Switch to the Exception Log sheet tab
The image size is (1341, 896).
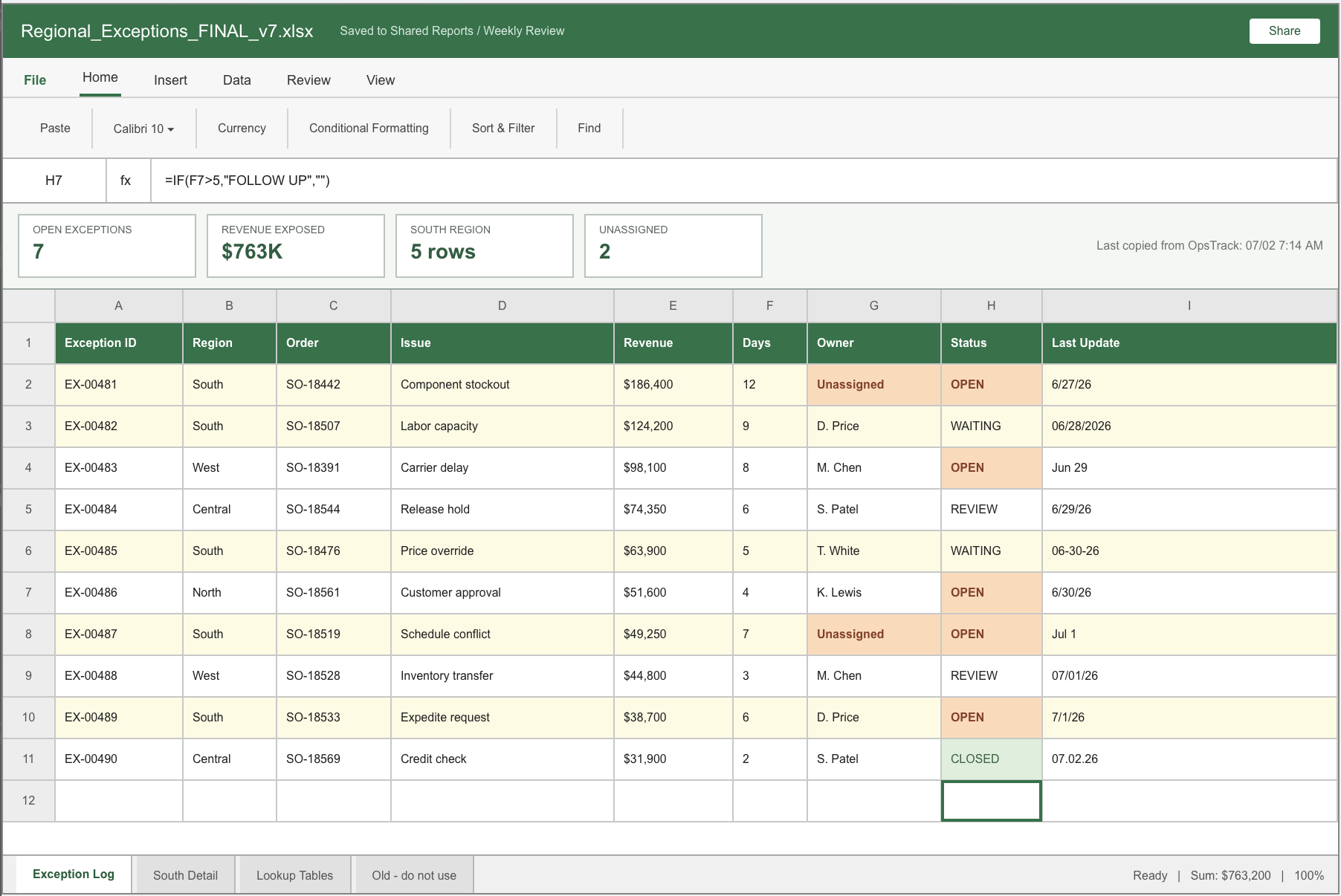coord(74,874)
